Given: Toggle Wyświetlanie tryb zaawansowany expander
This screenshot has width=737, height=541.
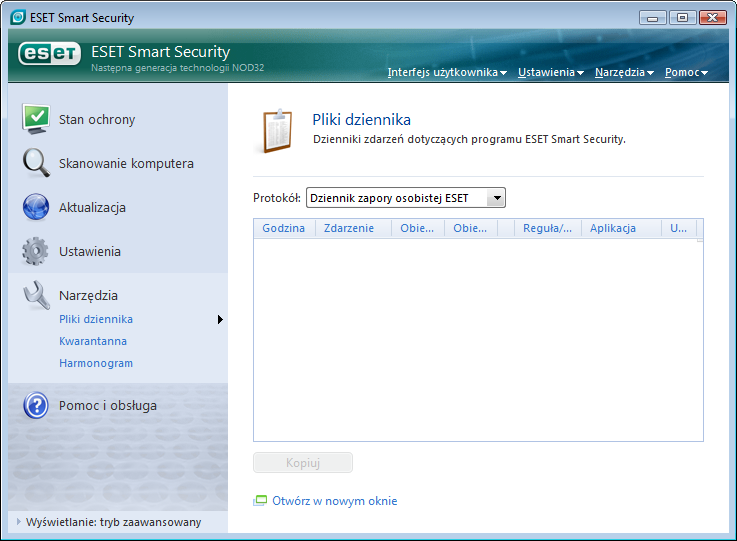Looking at the screenshot, I should (19, 522).
